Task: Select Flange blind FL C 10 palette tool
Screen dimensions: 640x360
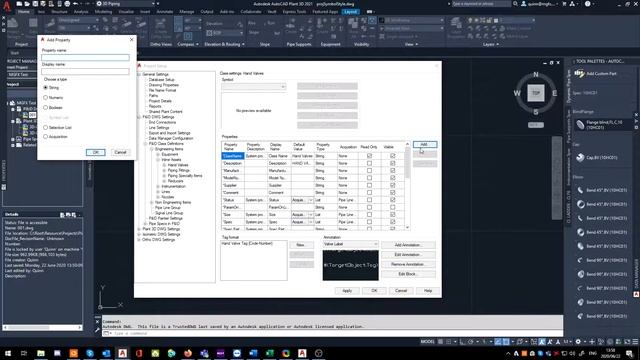Action: point(599,124)
